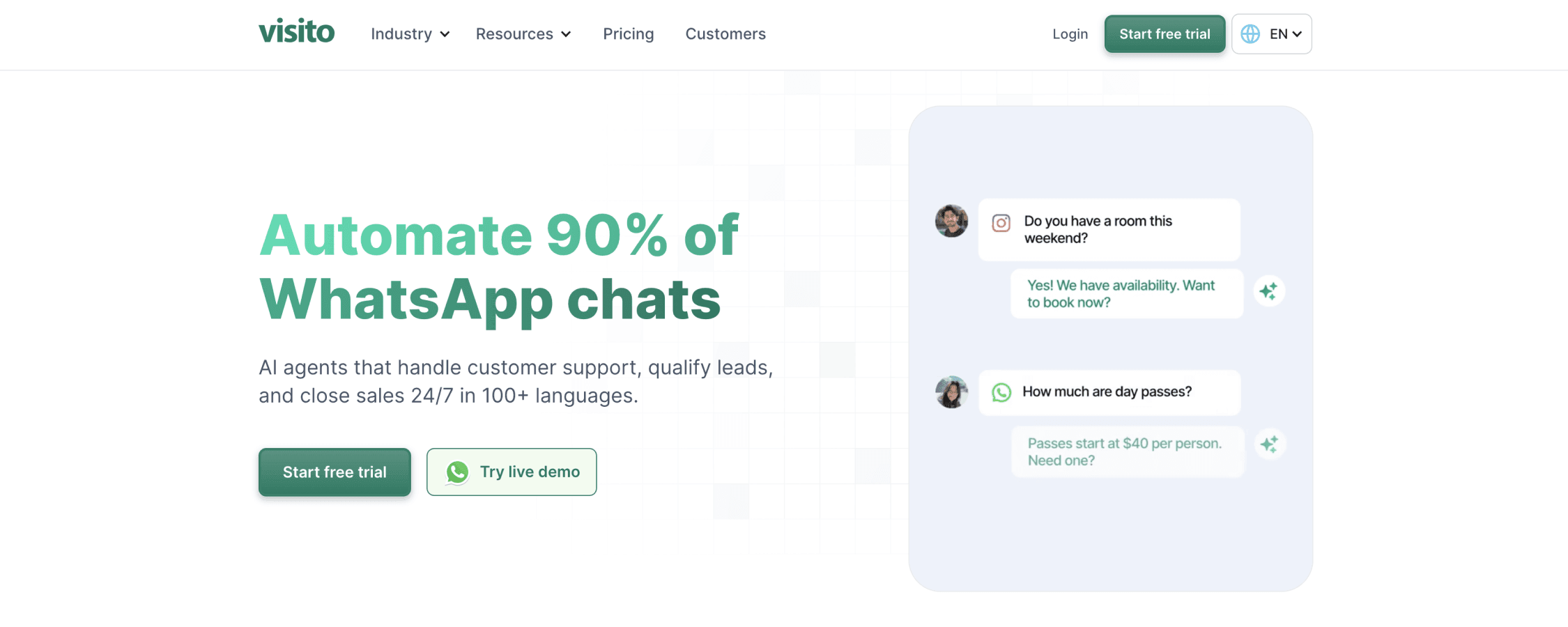
Task: Click the WhatsApp icon beside day passes question
Action: tap(1001, 392)
